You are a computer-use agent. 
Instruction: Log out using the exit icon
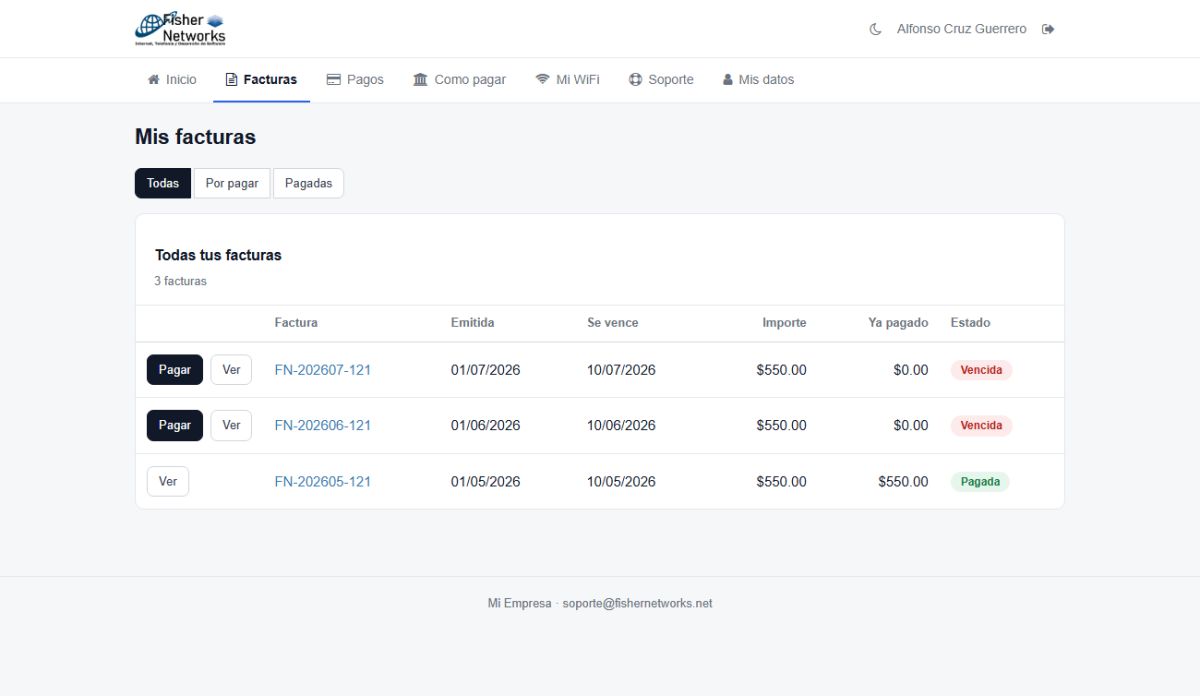pos(1048,29)
